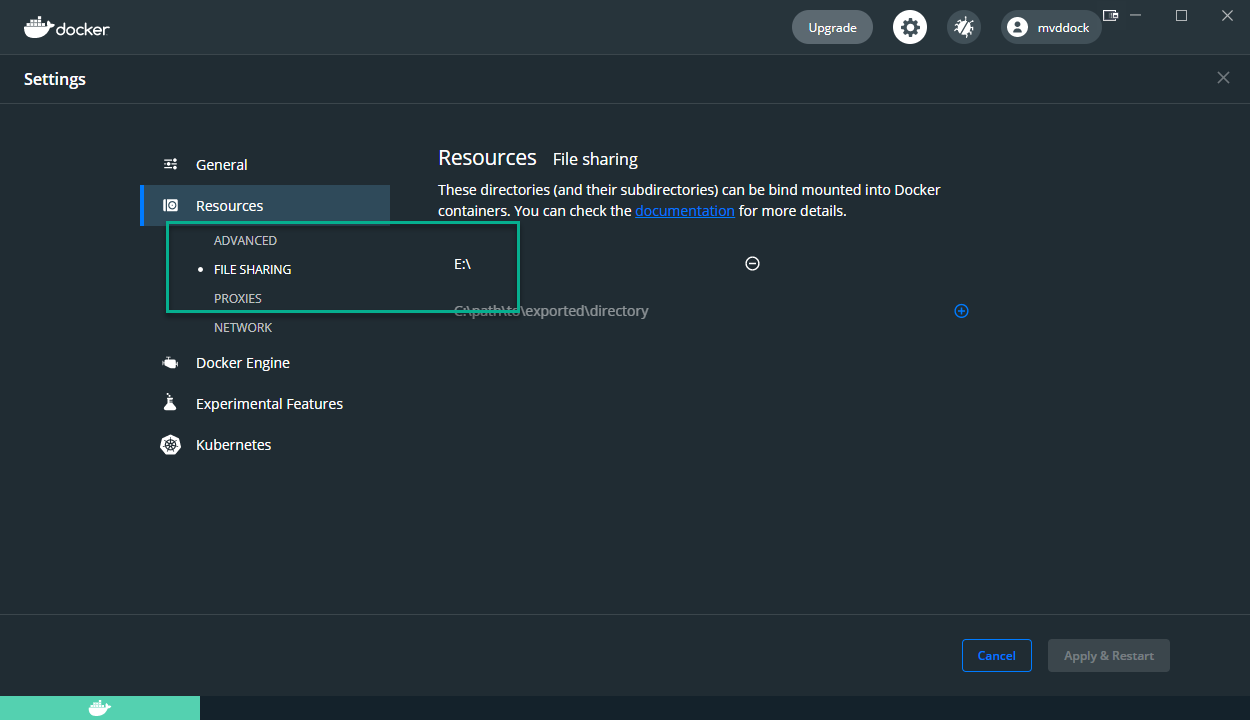Click the Resources sidebar icon

pos(169,203)
